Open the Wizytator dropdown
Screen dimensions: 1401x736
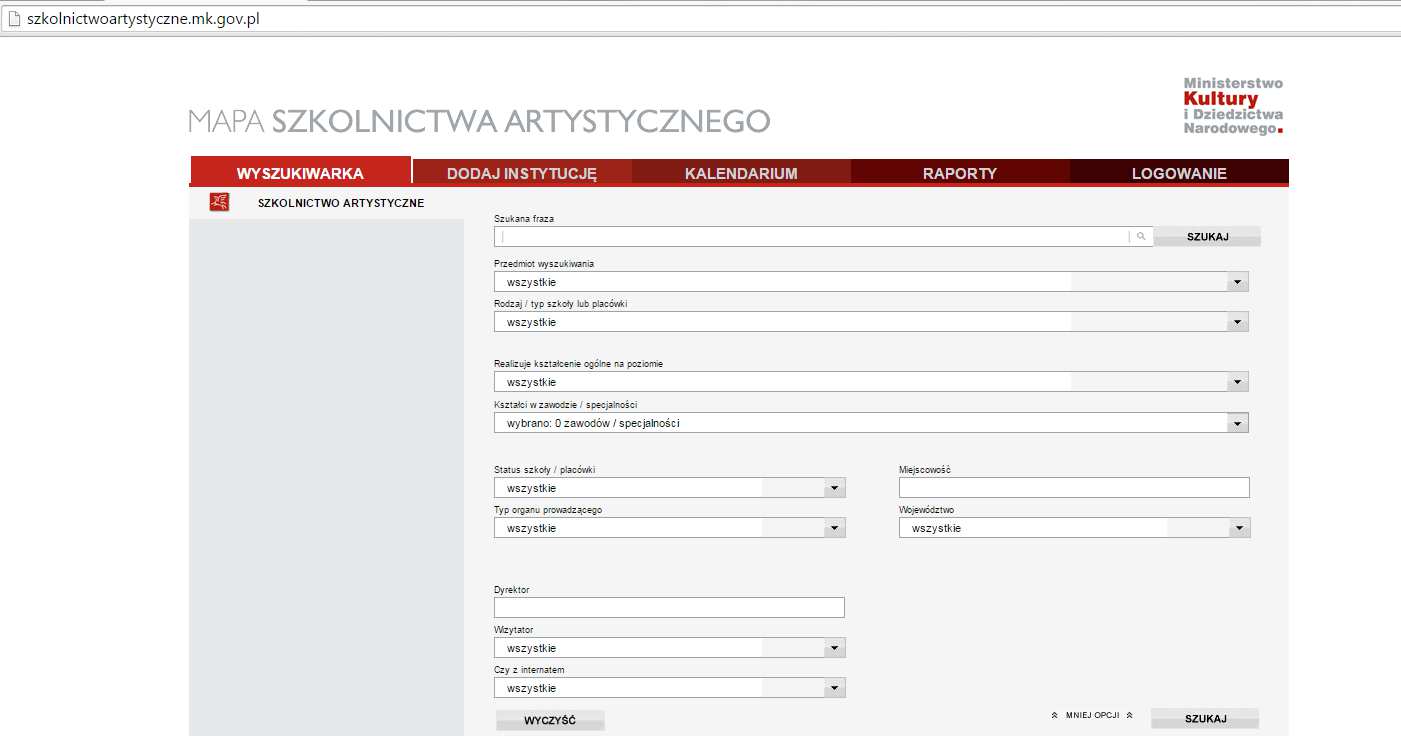pyautogui.click(x=670, y=648)
